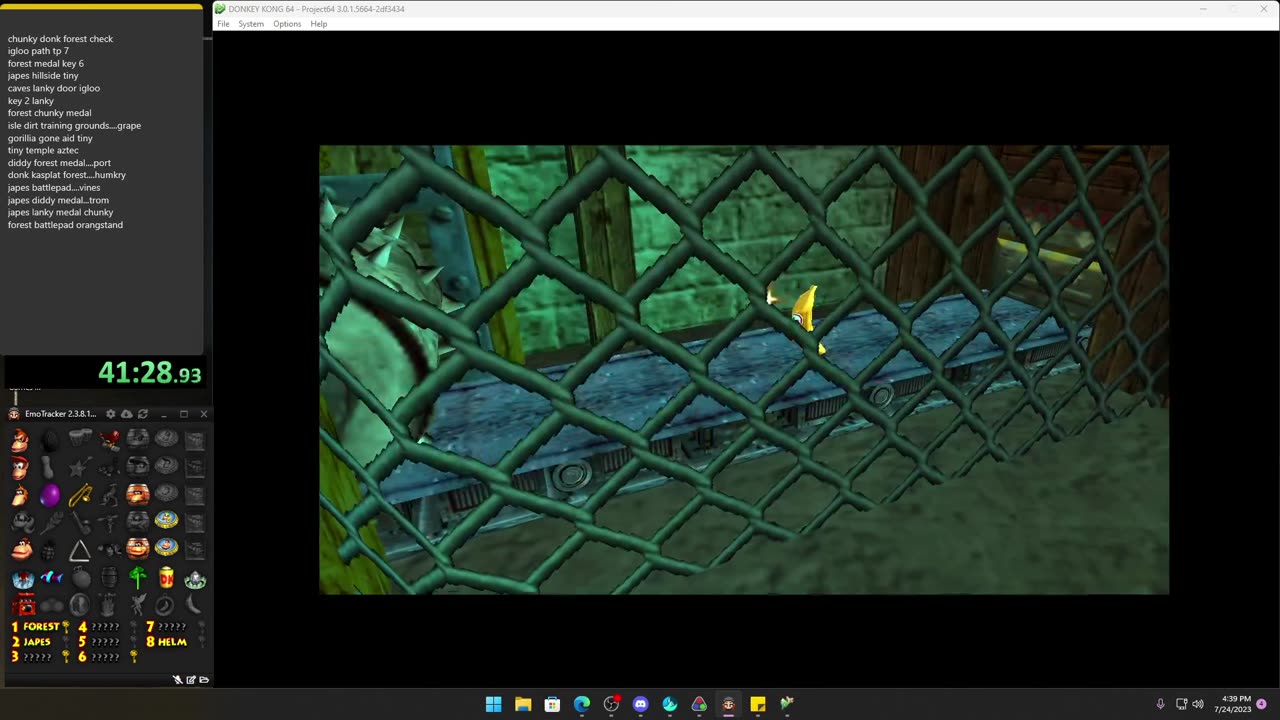
Task: Toggle the purple grape shooter item
Action: click(x=50, y=495)
